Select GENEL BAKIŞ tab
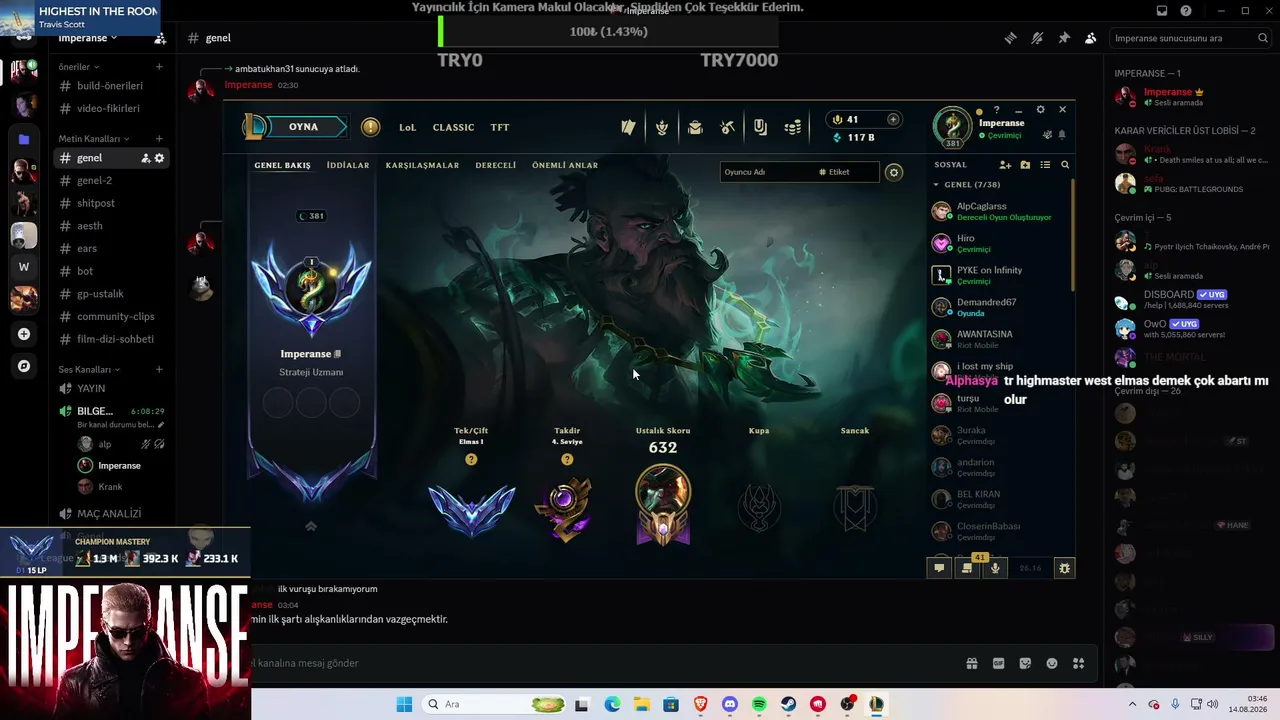The height and width of the screenshot is (720, 1280). tap(282, 165)
